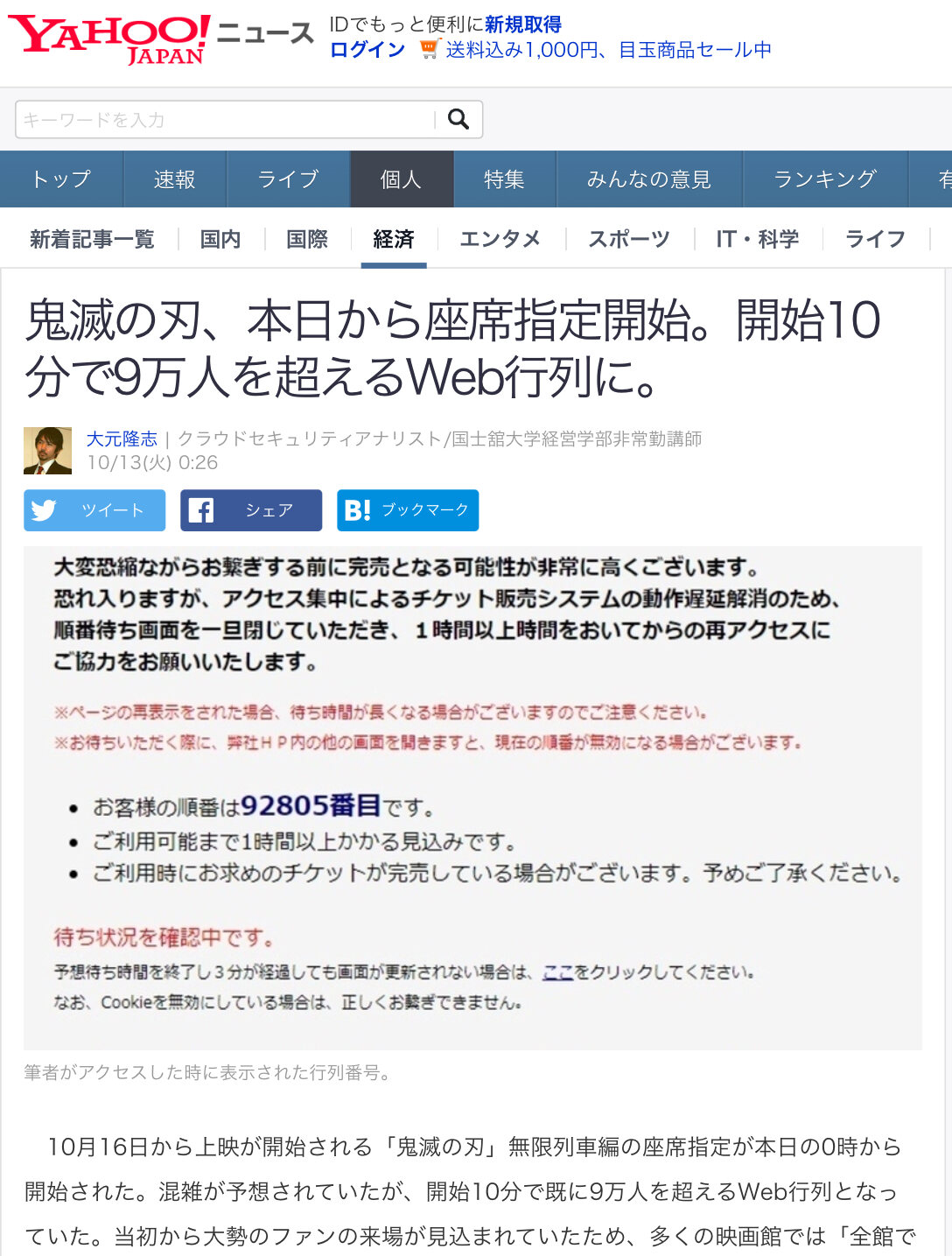Select the エンタメ category
The width and height of the screenshot is (952, 1256).
tap(500, 239)
